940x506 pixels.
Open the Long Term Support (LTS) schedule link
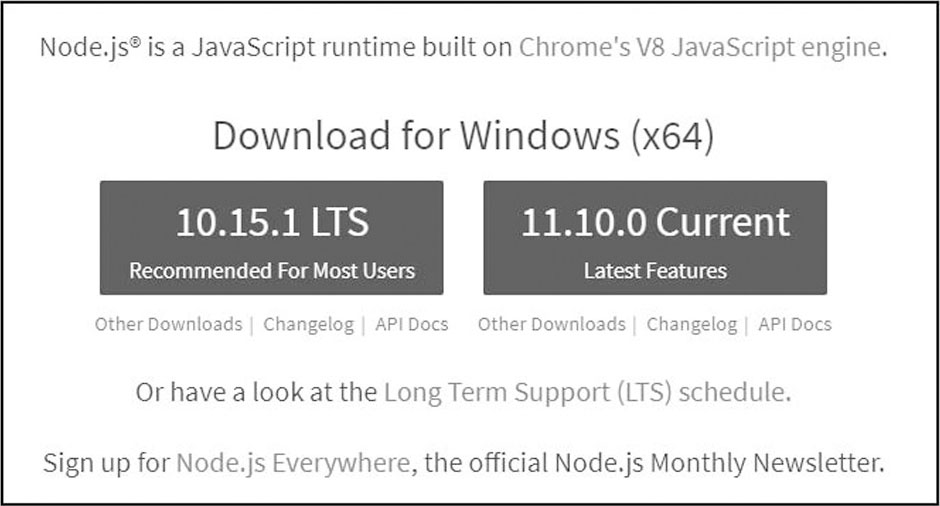(585, 393)
